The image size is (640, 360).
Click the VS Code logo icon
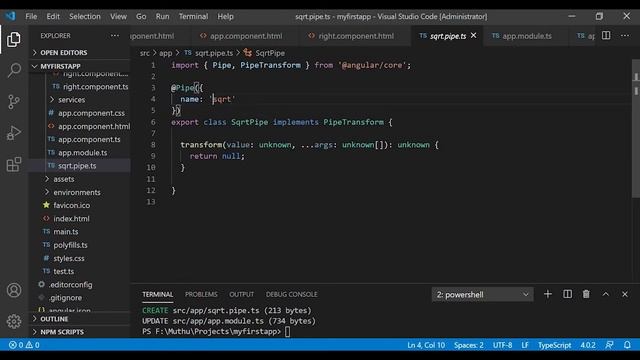click(x=10, y=16)
